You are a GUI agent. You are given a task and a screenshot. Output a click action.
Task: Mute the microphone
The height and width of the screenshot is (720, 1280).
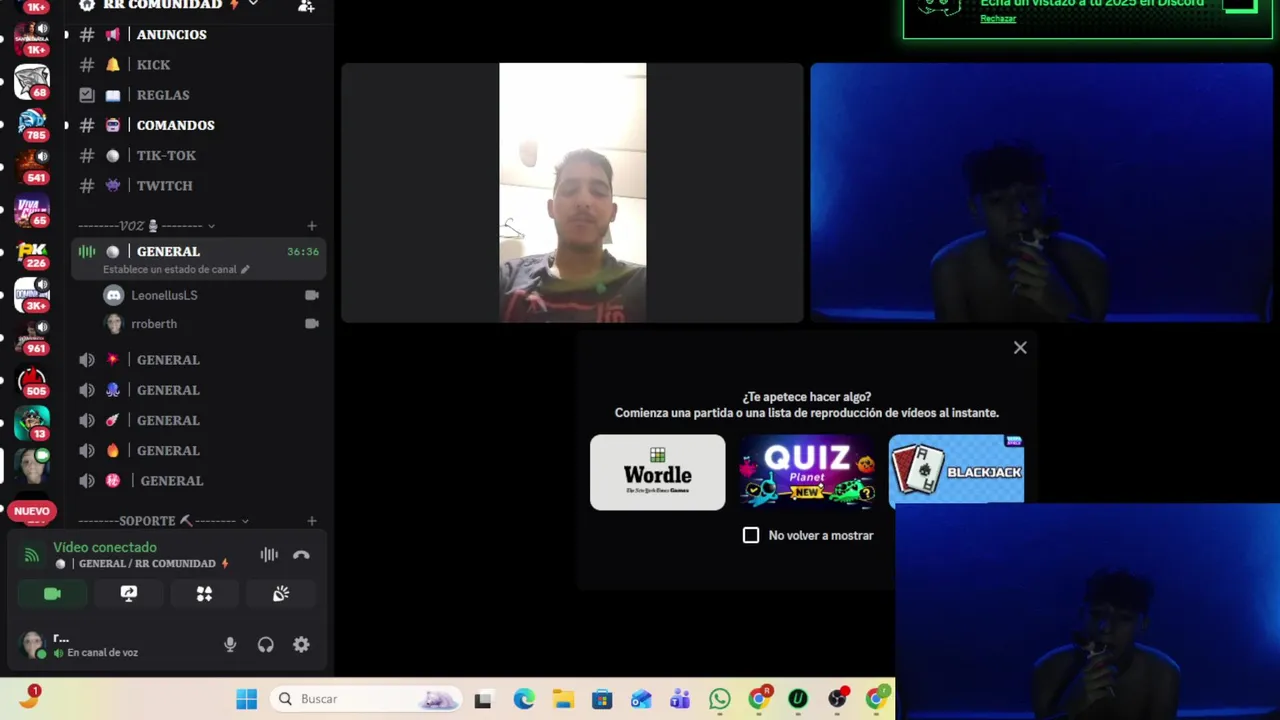pyautogui.click(x=230, y=645)
